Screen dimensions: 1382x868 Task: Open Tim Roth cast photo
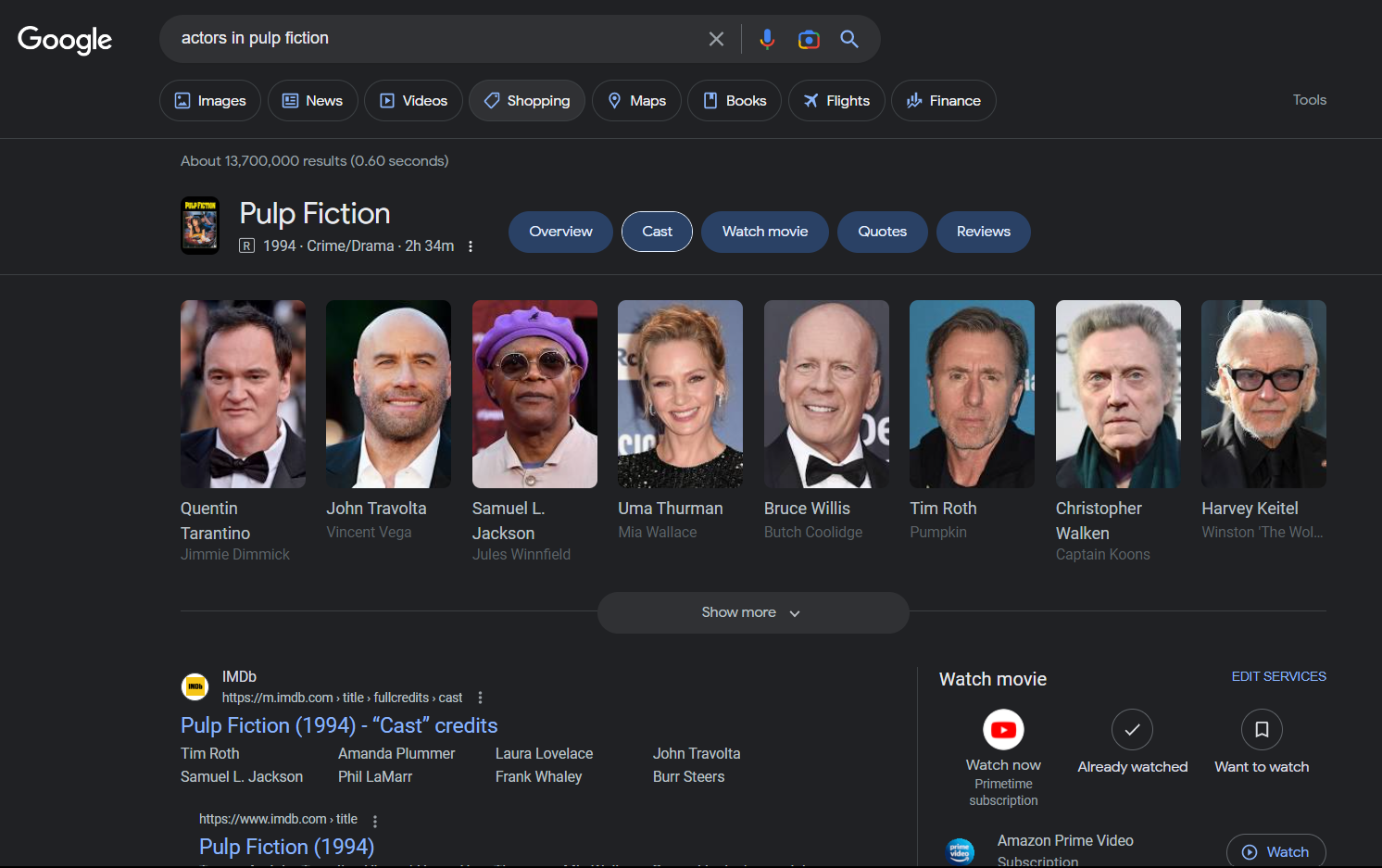(x=972, y=394)
